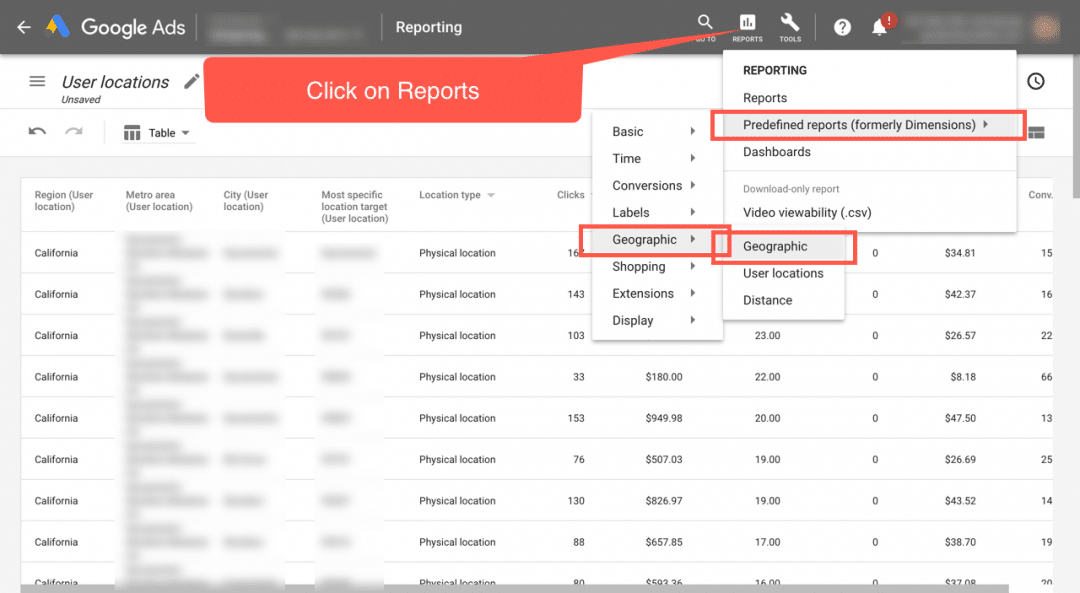
Task: Open the help question mark icon
Action: point(842,27)
